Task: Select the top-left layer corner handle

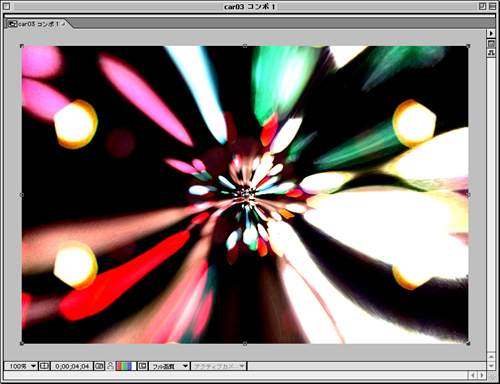Action: tap(22, 46)
